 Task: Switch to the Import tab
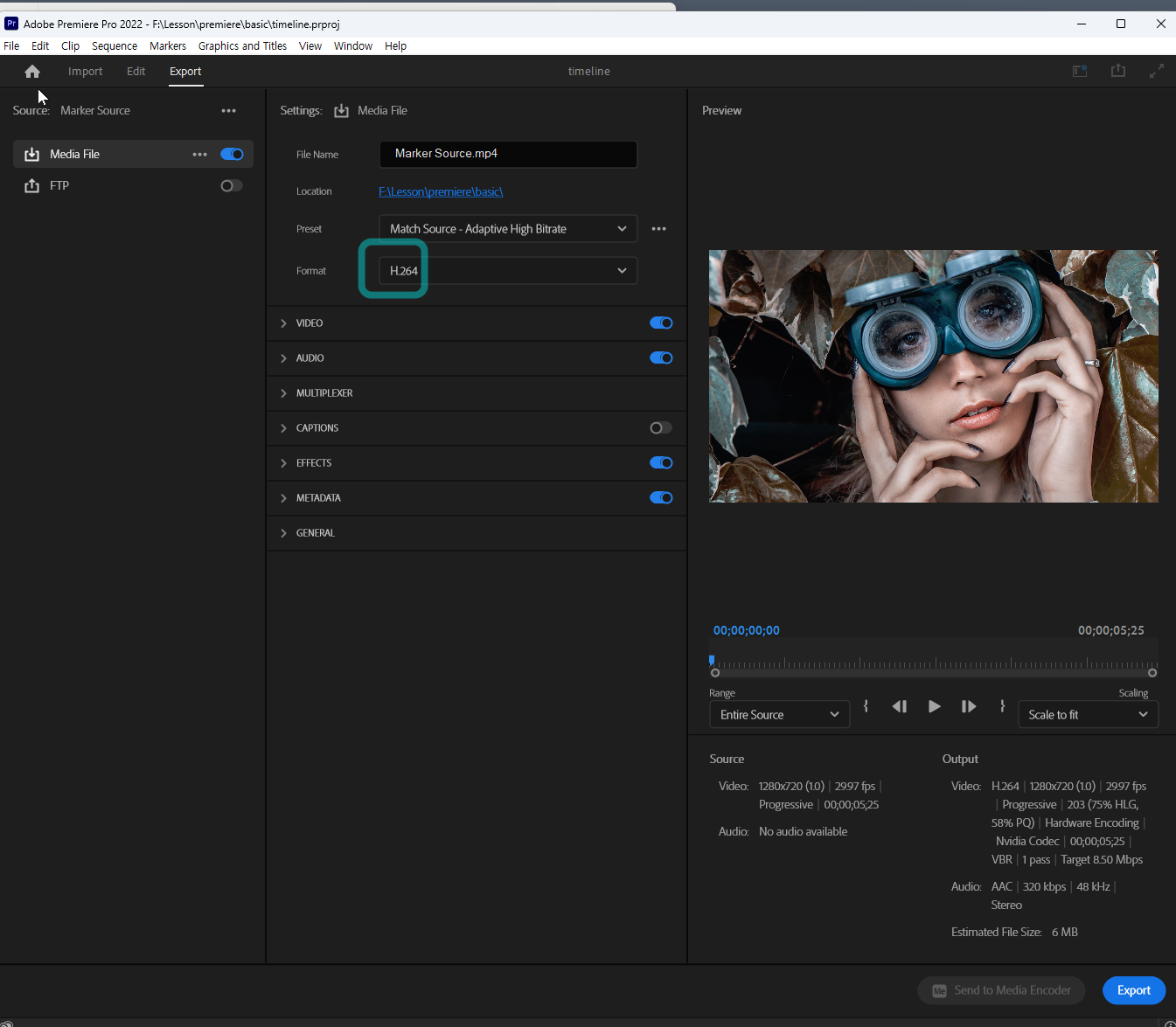click(x=85, y=72)
